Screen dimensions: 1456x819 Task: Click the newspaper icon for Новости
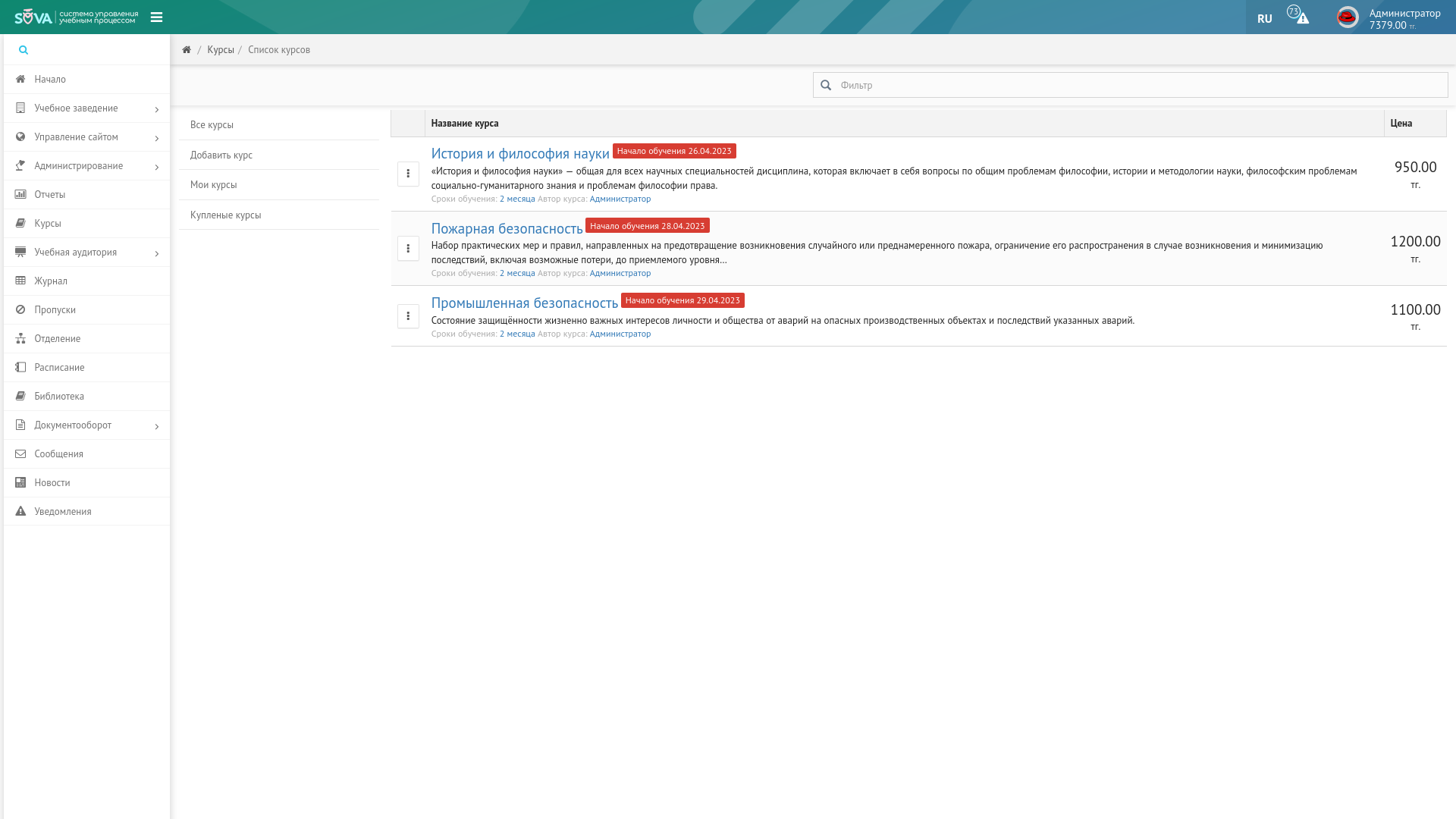tap(20, 482)
